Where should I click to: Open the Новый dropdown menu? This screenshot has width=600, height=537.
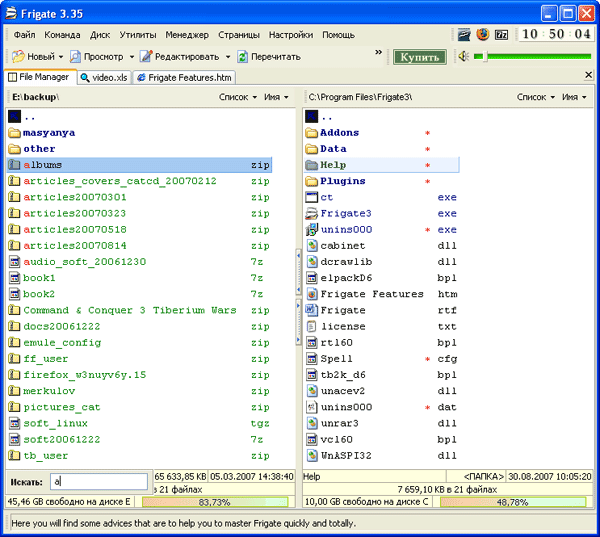[60, 57]
